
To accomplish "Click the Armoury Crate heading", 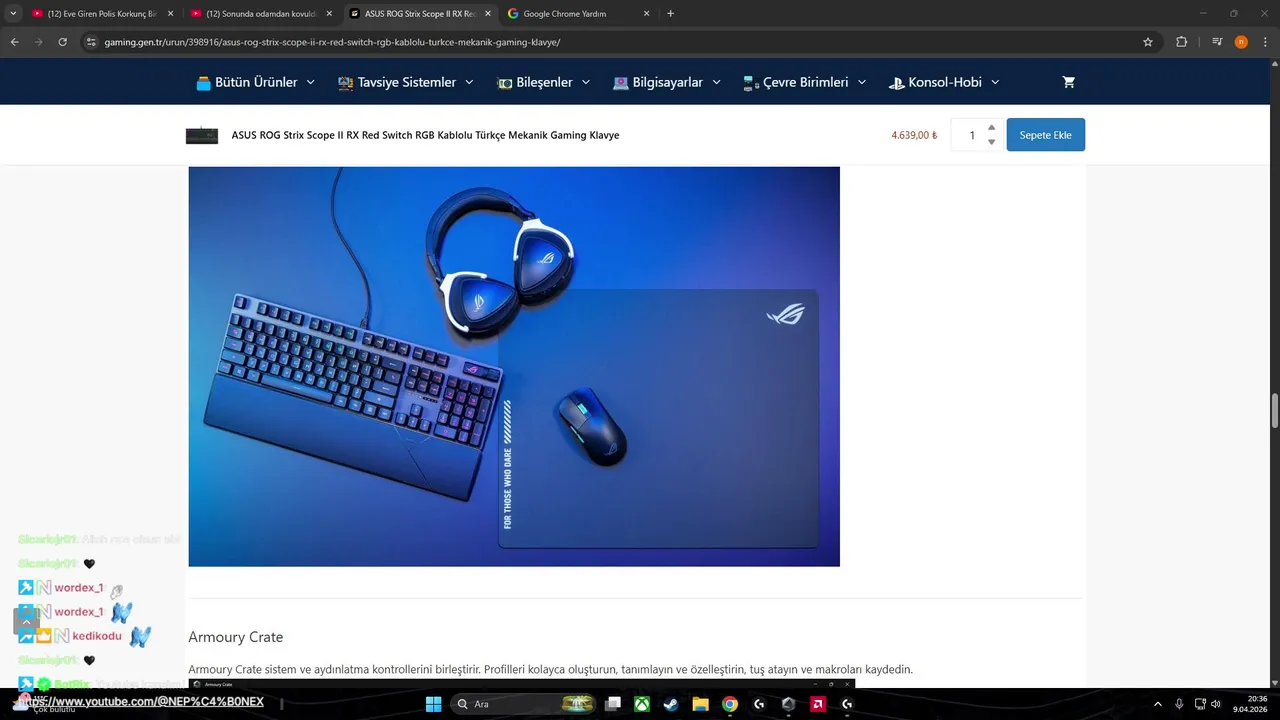I will 236,637.
